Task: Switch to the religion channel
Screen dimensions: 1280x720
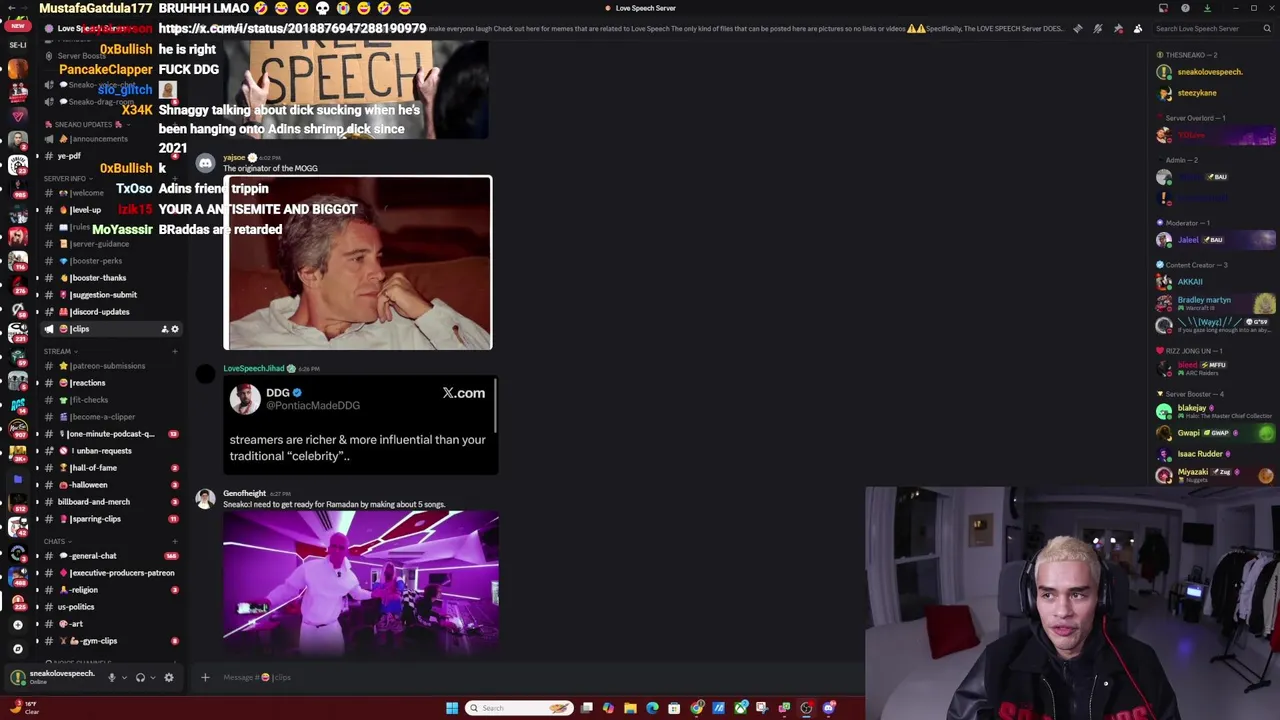Action: click(110, 590)
